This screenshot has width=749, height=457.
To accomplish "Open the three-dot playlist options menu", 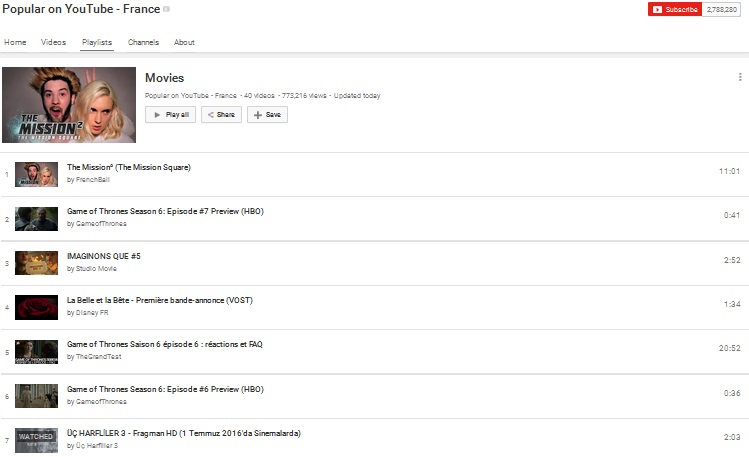I will pyautogui.click(x=740, y=77).
